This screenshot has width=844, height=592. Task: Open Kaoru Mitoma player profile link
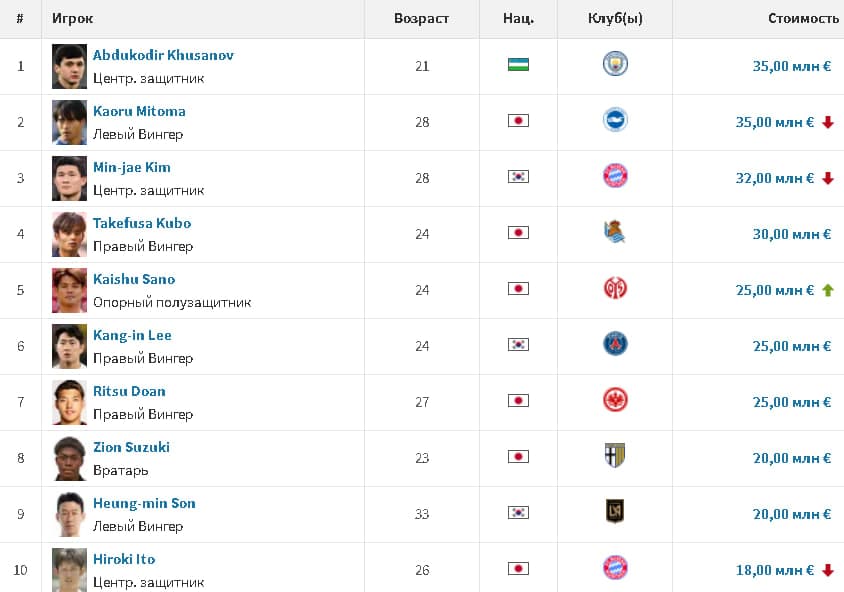[x=139, y=111]
